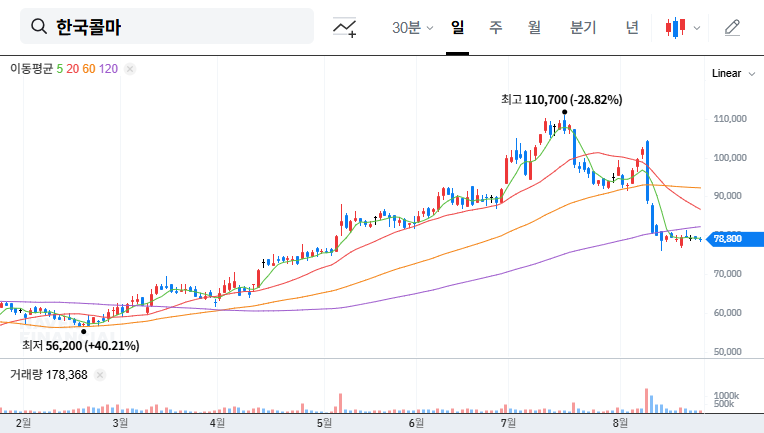
Task: Click the 70,000 price axis label
Action: 727,274
